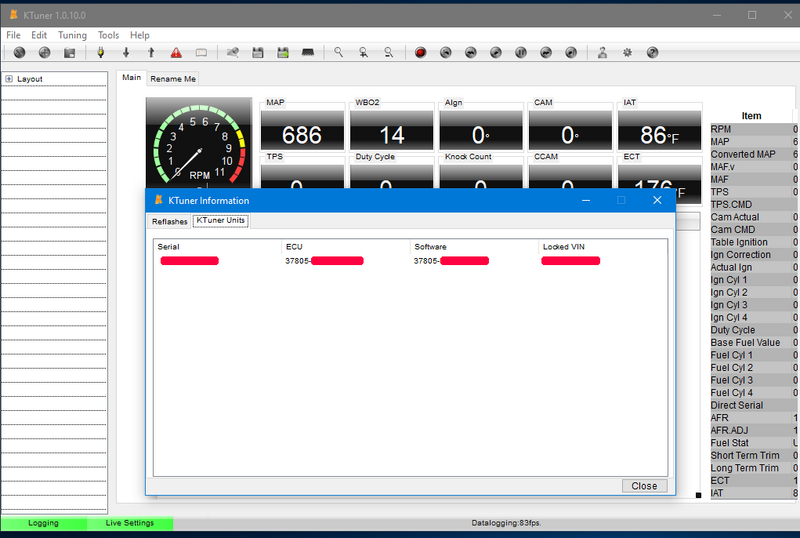
Task: Expand the Layout tree node
Action: click(9, 79)
